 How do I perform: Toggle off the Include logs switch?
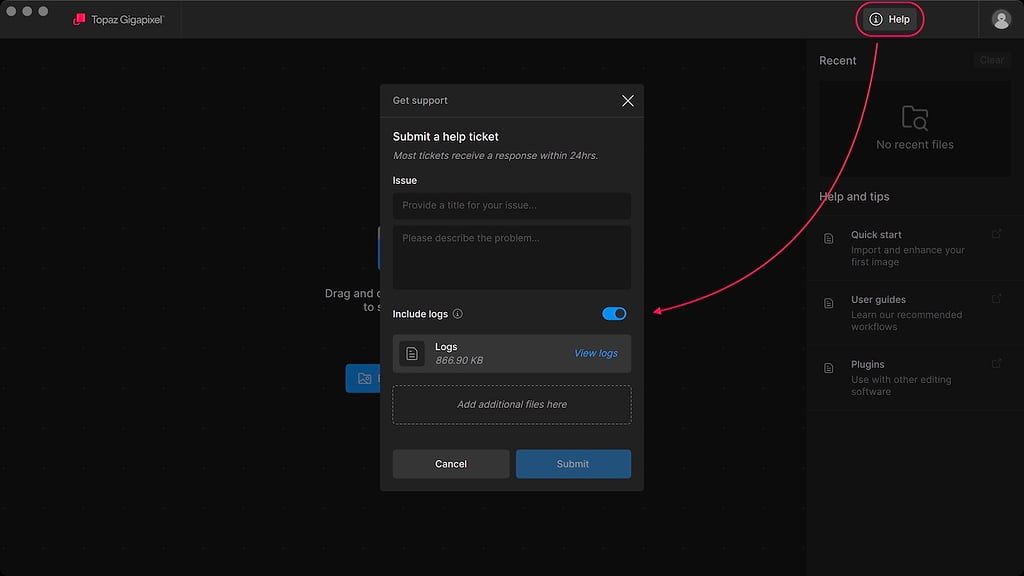pyautogui.click(x=614, y=314)
